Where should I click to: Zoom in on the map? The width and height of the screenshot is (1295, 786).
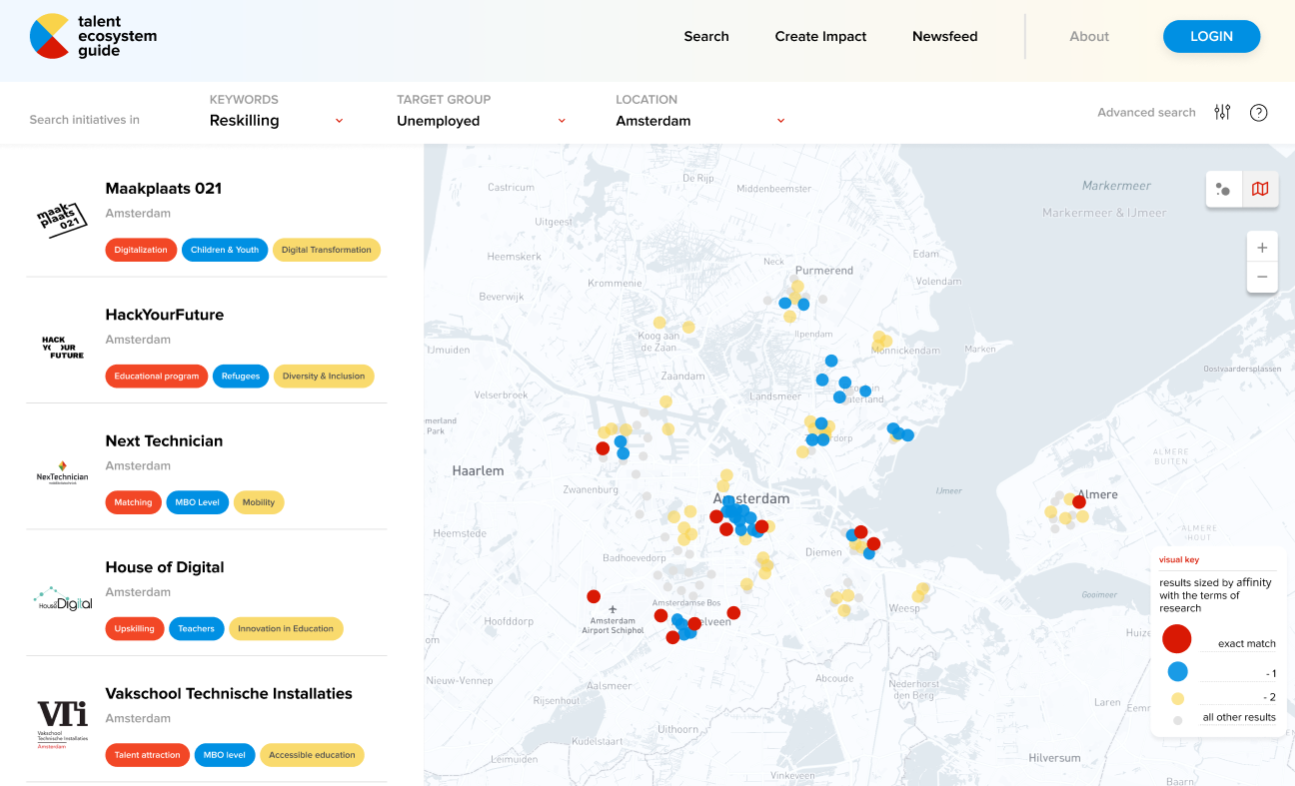click(x=1262, y=247)
